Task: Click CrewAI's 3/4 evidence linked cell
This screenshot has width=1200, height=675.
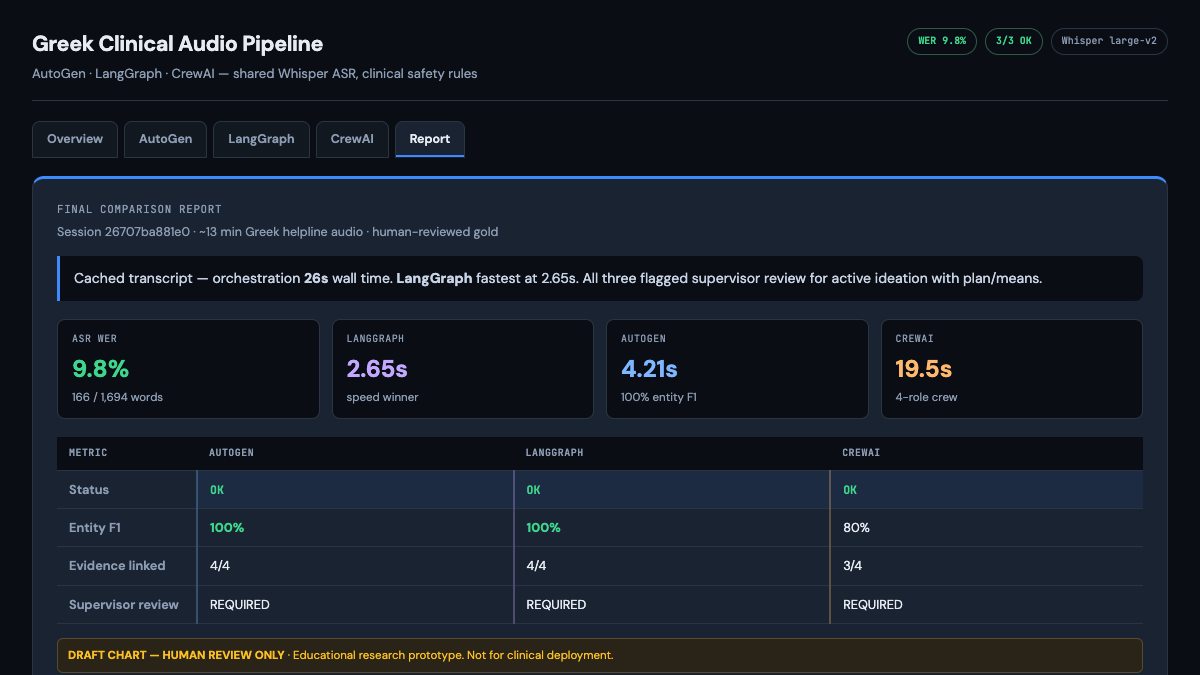Action: point(987,566)
